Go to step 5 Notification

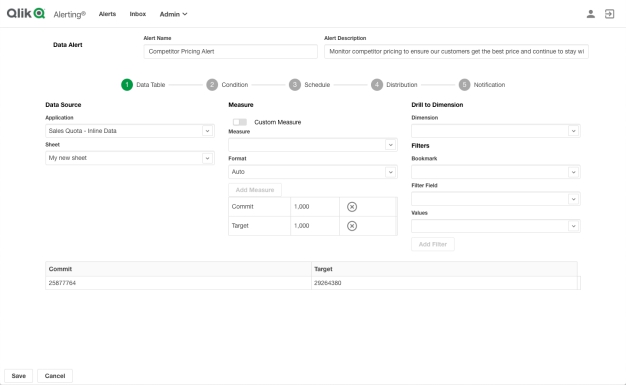tap(482, 85)
